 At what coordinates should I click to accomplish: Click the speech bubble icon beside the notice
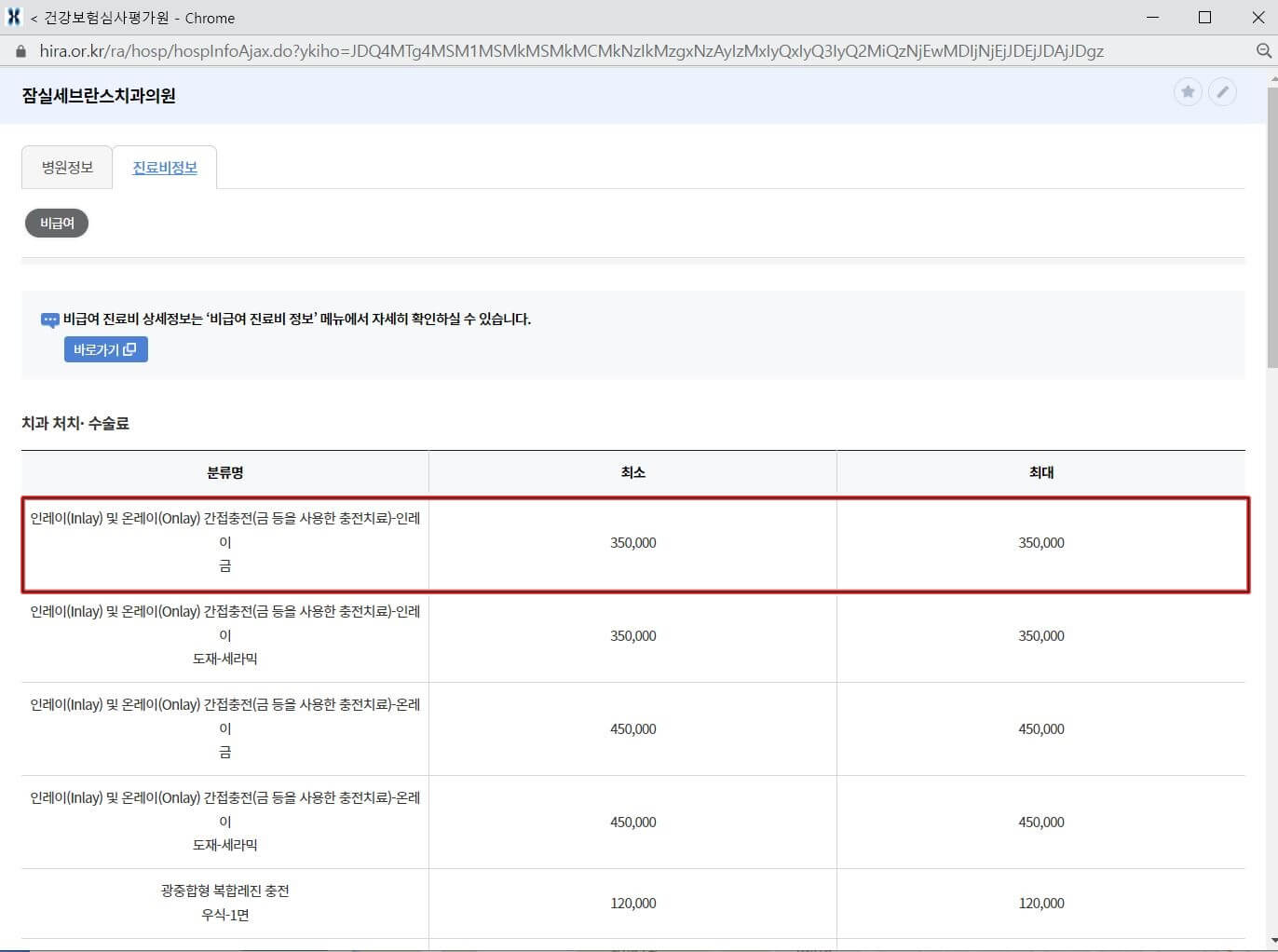[x=48, y=320]
